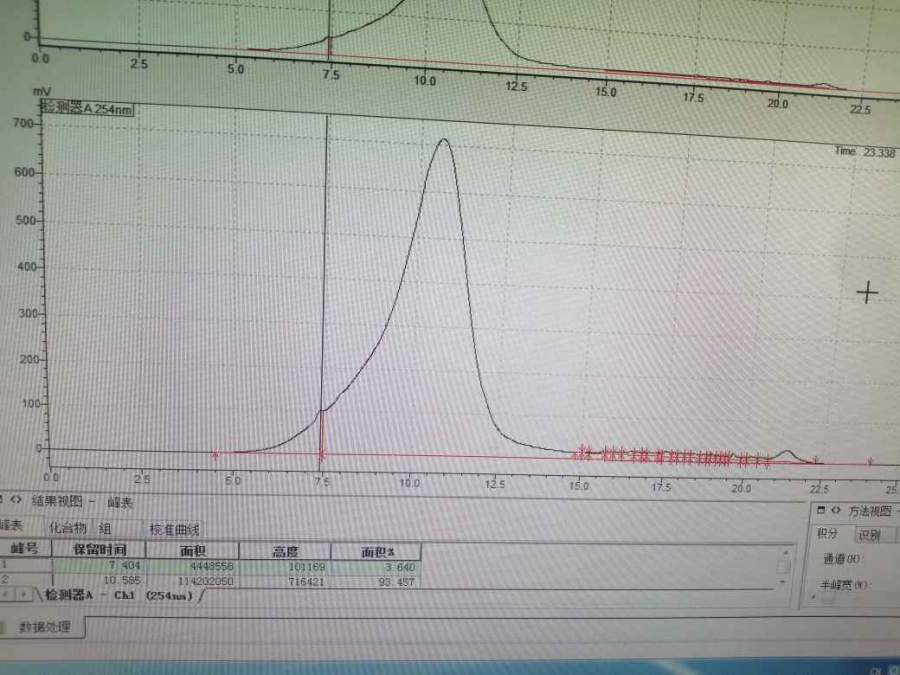The image size is (900, 675).
Task: Click the chromatogram peak apex near 670 mV
Action: tap(444, 139)
